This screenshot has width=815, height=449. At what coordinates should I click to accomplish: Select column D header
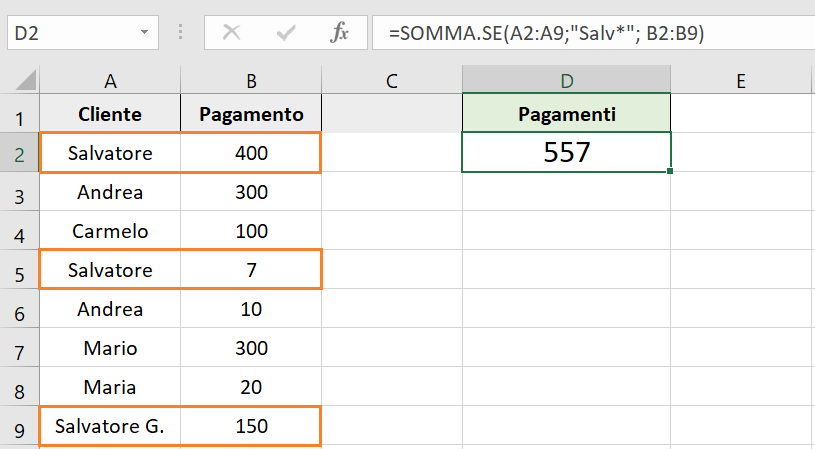coord(567,81)
